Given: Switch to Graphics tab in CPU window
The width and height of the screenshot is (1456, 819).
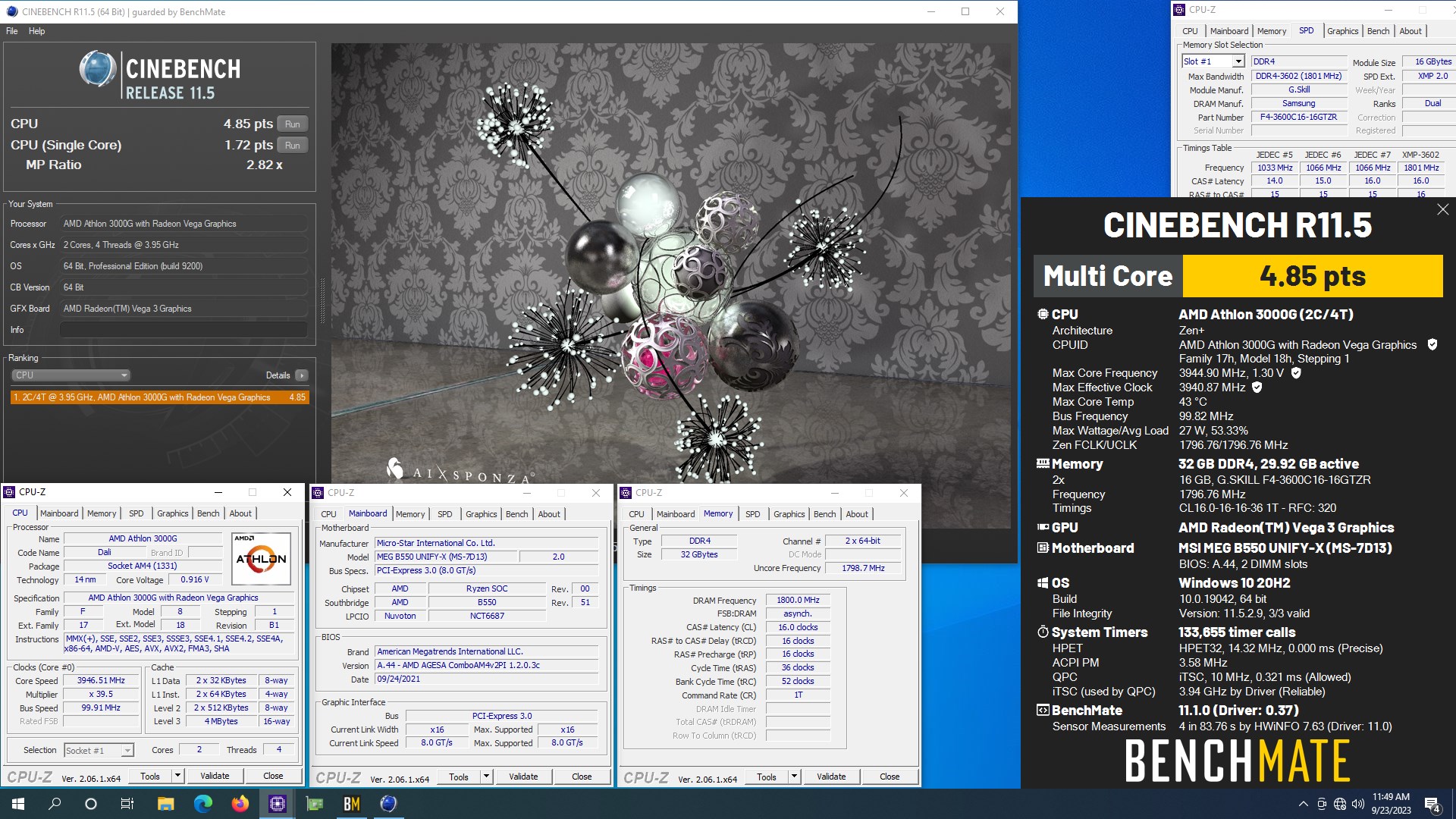Looking at the screenshot, I should [173, 513].
